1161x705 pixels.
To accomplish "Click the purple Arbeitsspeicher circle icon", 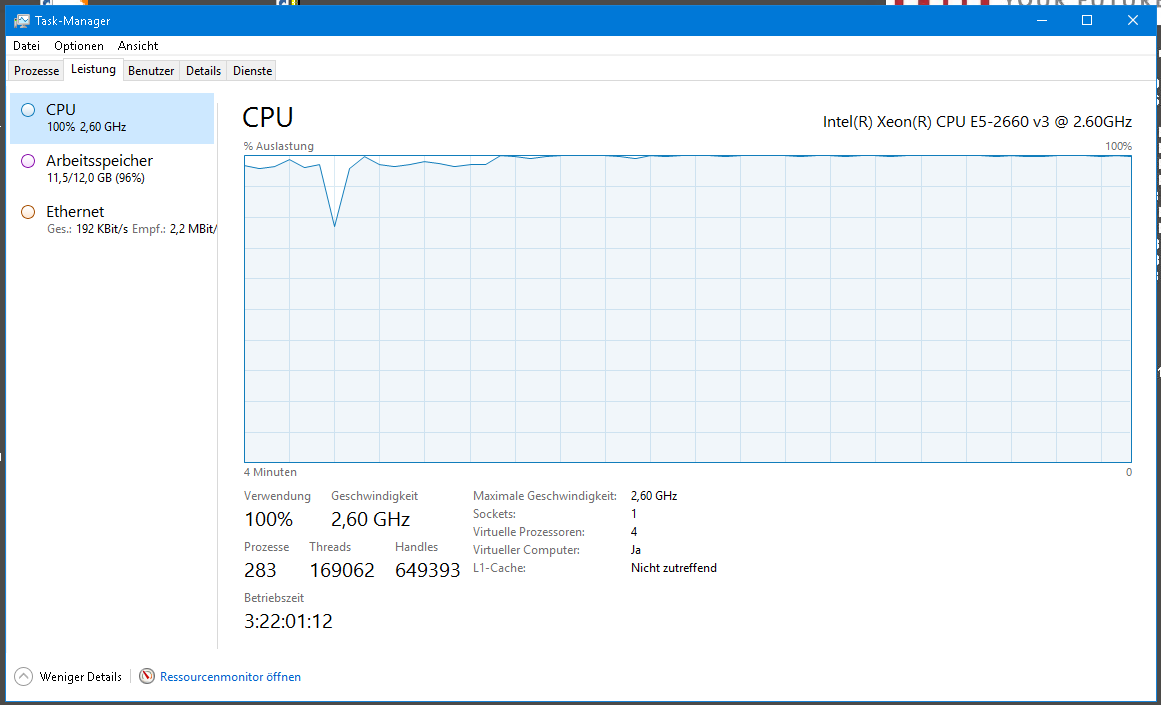I will click(28, 161).
